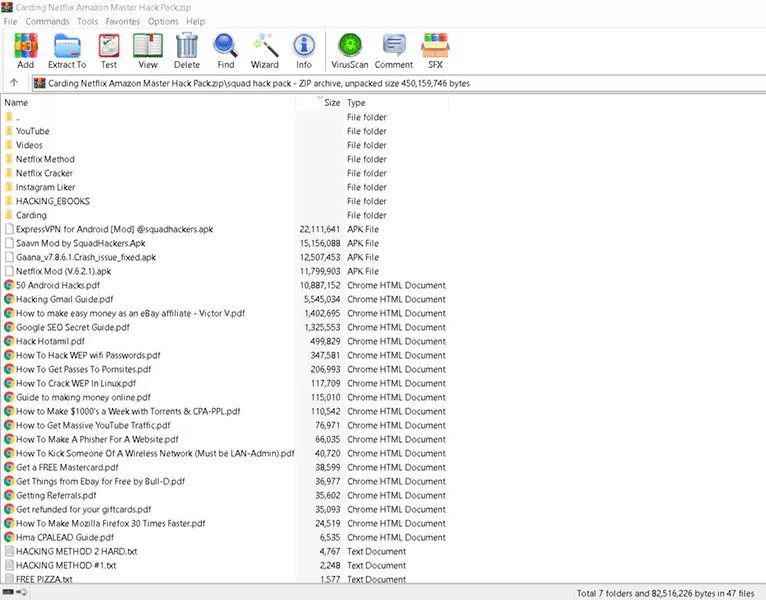Click the SFX toolbar icon
The width and height of the screenshot is (766, 600).
pos(435,45)
